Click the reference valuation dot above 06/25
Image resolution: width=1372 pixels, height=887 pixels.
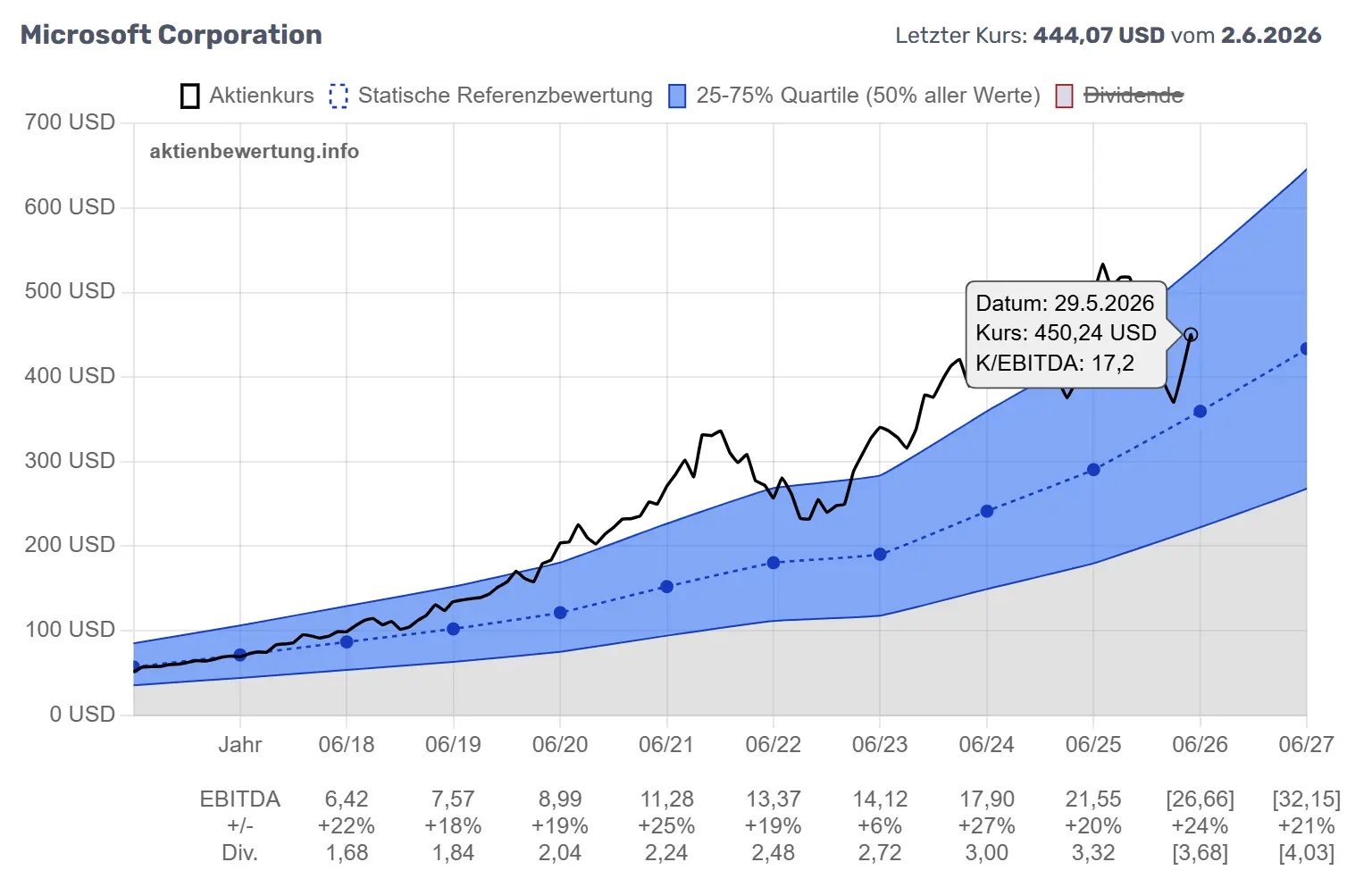pyautogui.click(x=1093, y=470)
